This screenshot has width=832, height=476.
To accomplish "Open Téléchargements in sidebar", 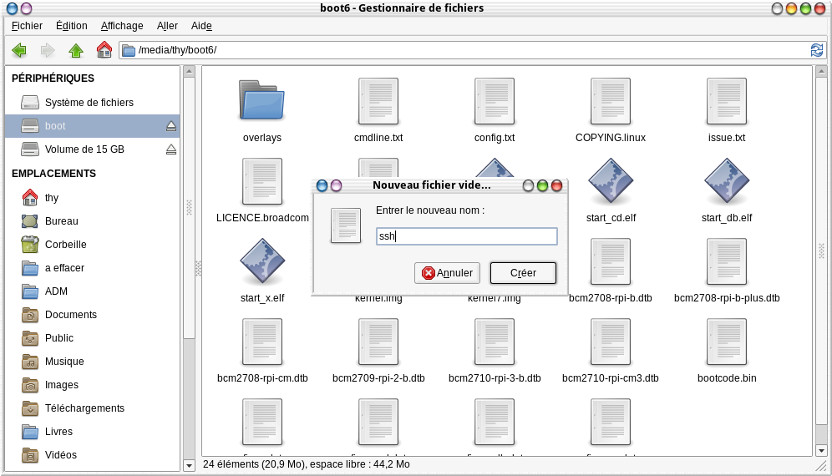I will pos(84,408).
